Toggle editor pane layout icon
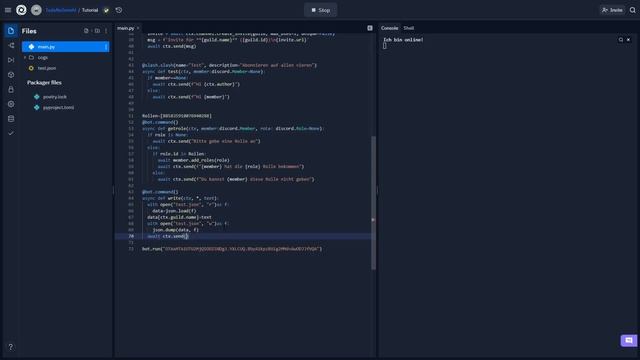Screen dimensions: 640x360 point(370,28)
